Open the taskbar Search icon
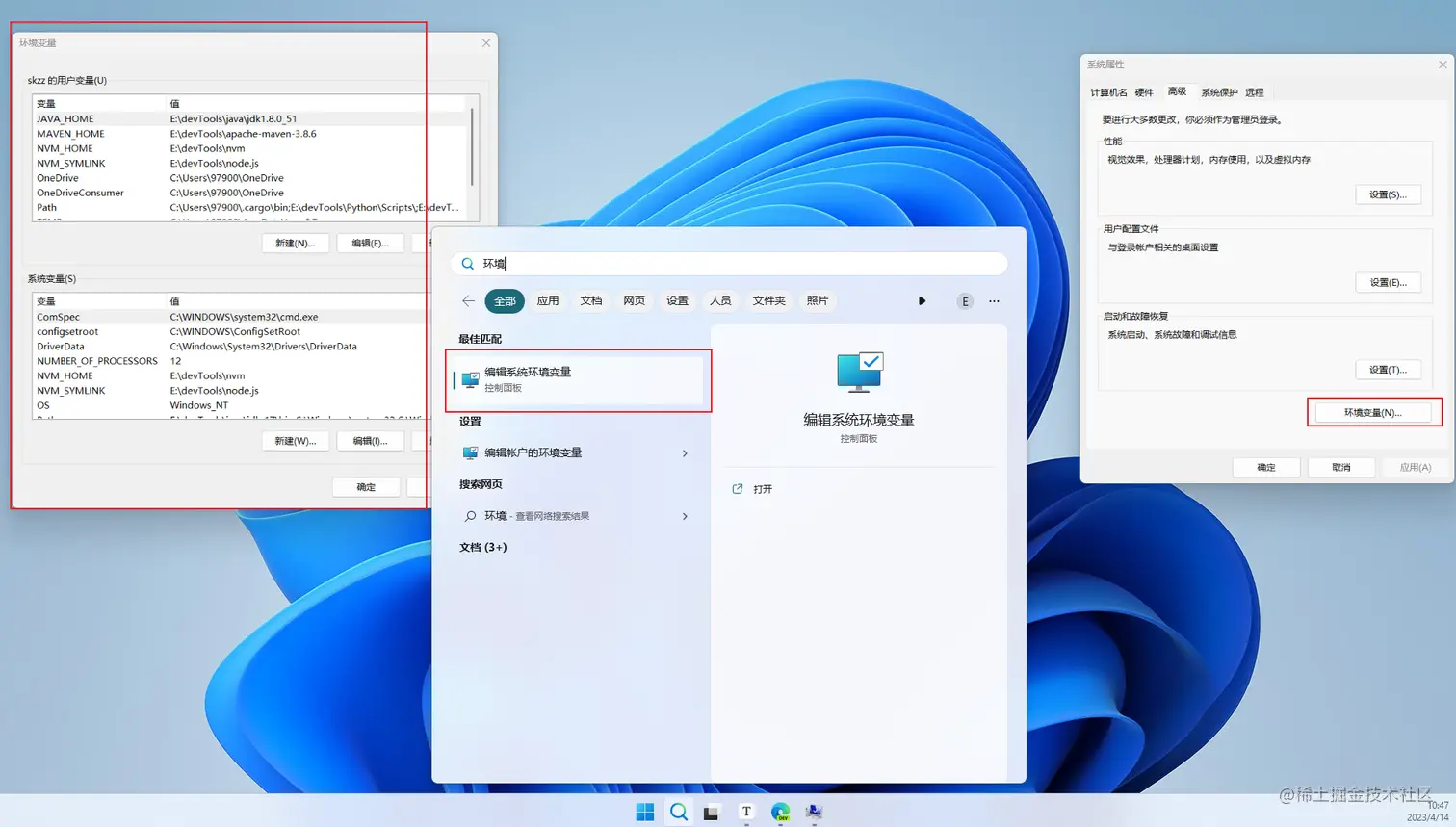Image resolution: width=1456 pixels, height=827 pixels. (x=679, y=812)
